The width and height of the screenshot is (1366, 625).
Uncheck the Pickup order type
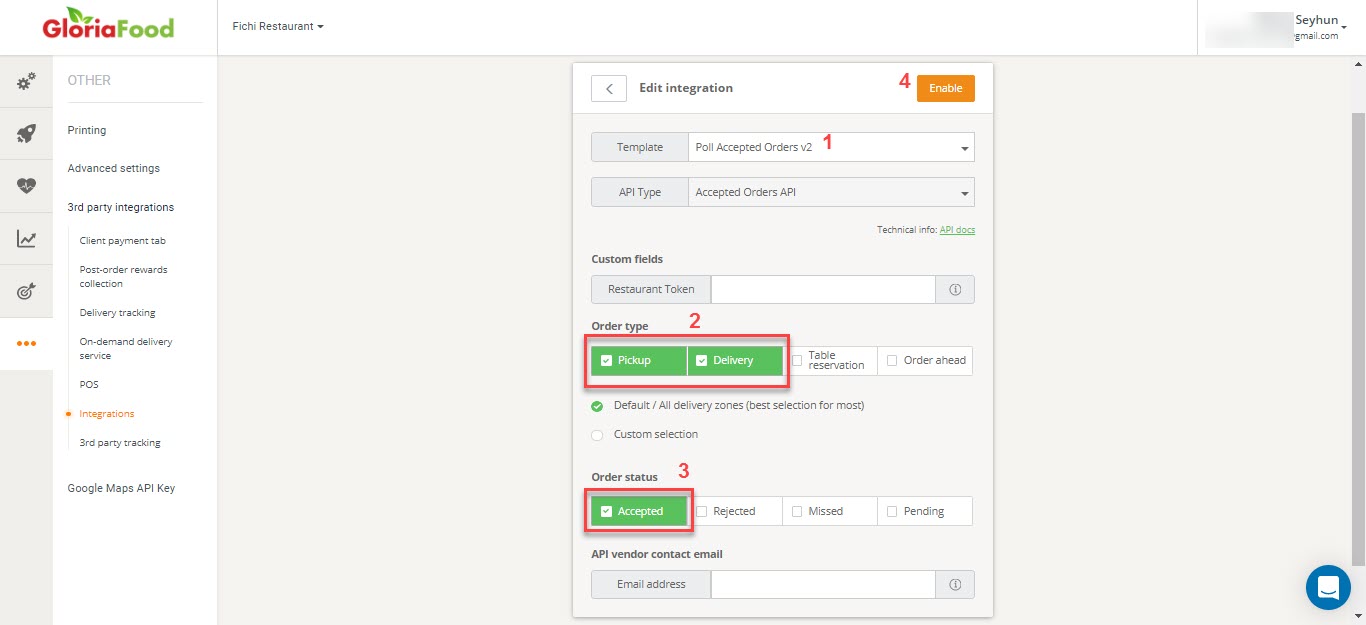606,360
